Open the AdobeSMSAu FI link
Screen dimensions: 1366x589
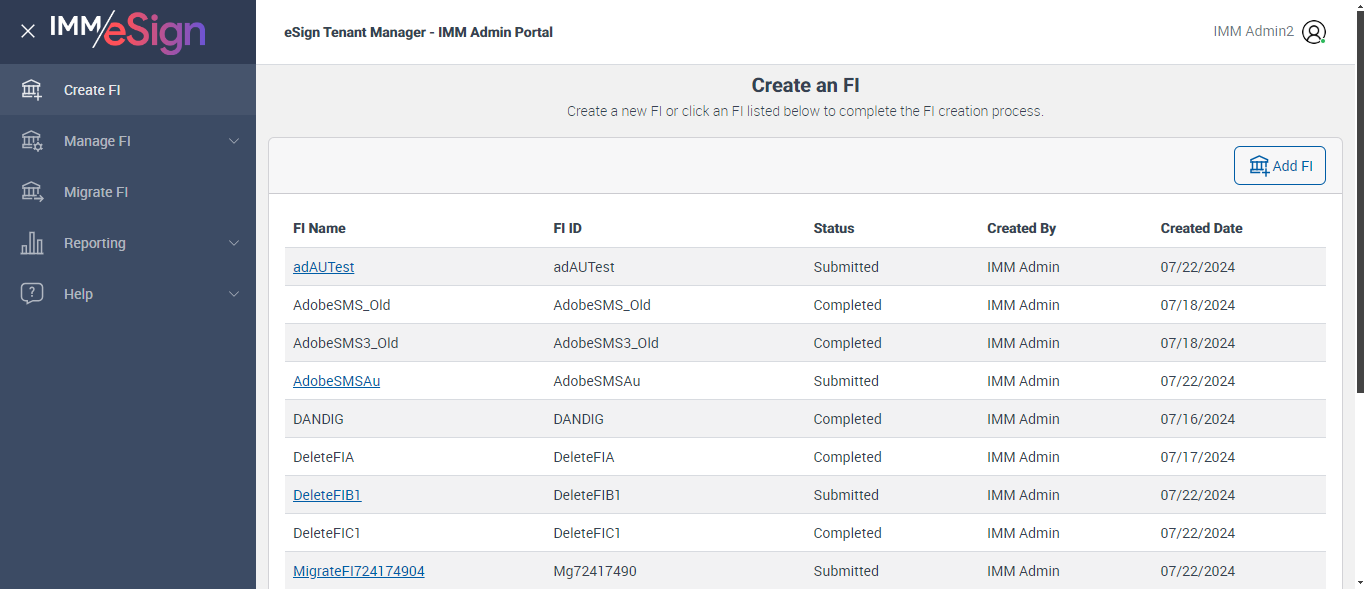(336, 381)
